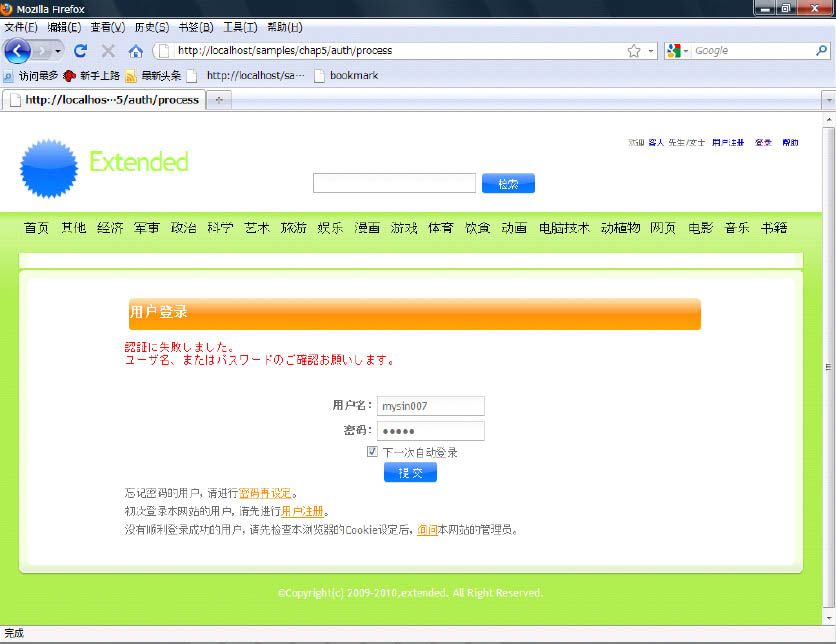Viewport: 836px width, 644px height.
Task: Open the http://localhost/sa… bookmark
Action: tap(246, 76)
